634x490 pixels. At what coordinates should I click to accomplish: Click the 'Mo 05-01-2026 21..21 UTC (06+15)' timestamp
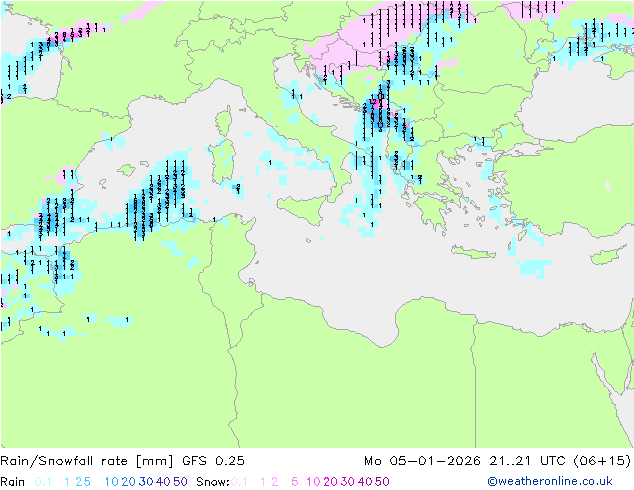(497, 461)
